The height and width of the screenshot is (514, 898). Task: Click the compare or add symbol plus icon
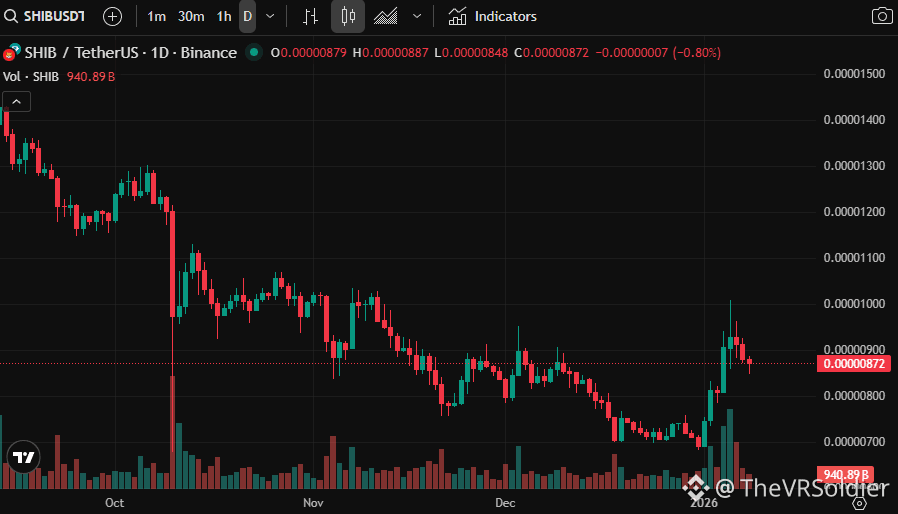[112, 17]
